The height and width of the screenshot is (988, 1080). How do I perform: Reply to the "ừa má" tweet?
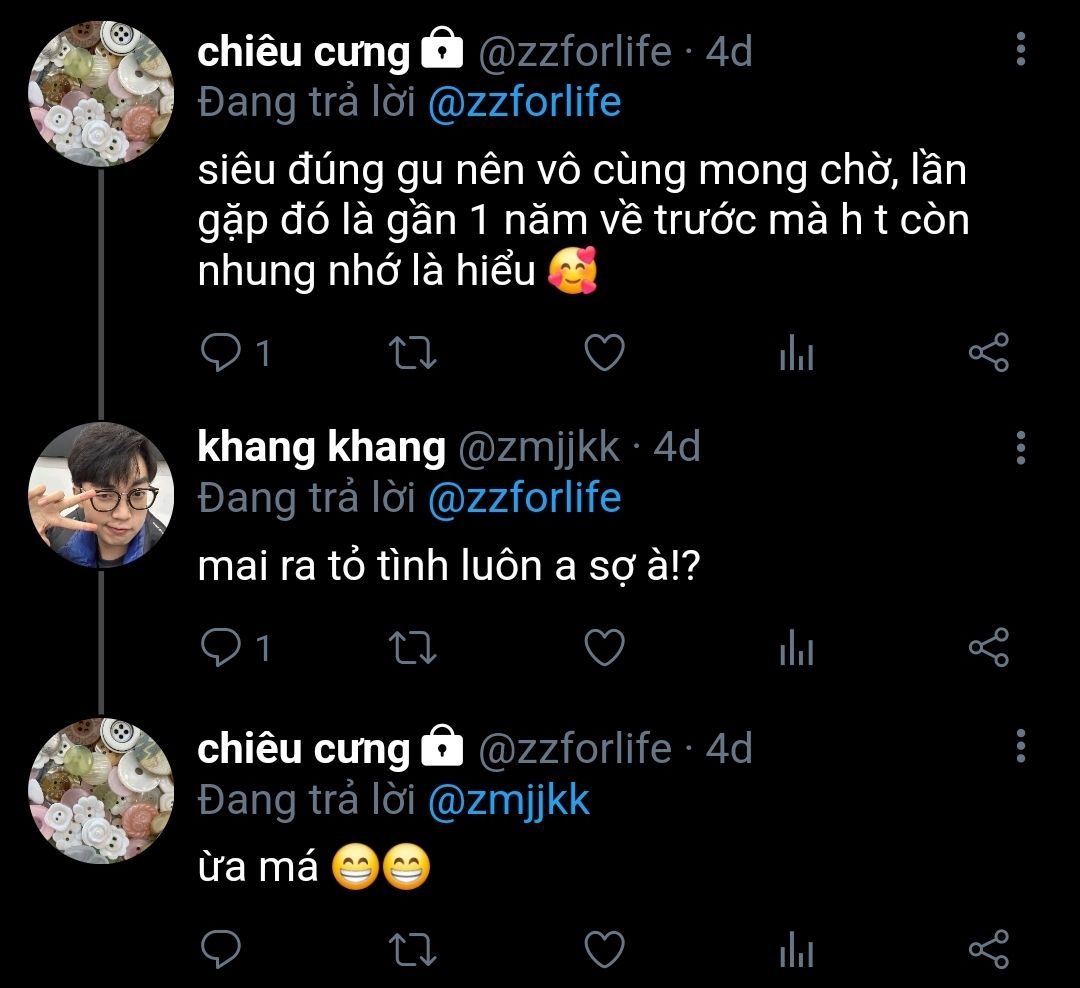coord(219,948)
